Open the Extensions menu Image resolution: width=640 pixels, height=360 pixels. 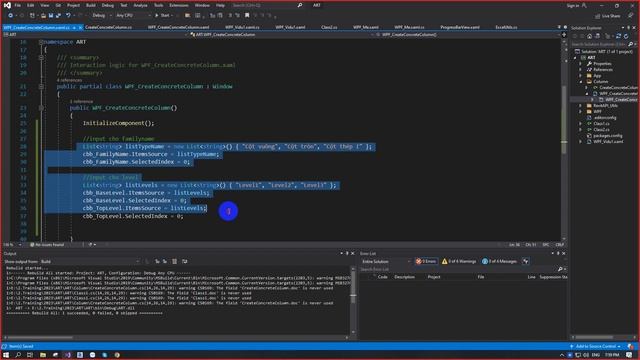click(179, 5)
